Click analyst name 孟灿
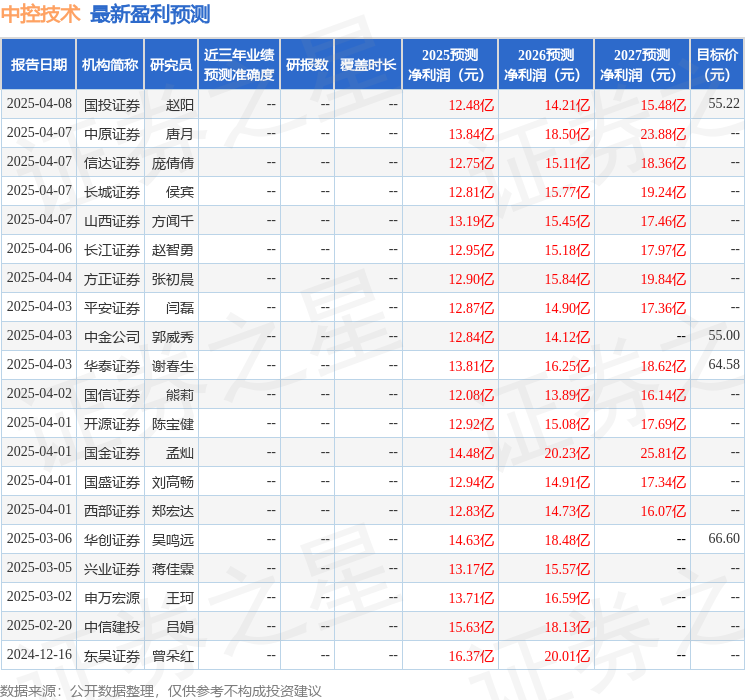 (x=180, y=453)
